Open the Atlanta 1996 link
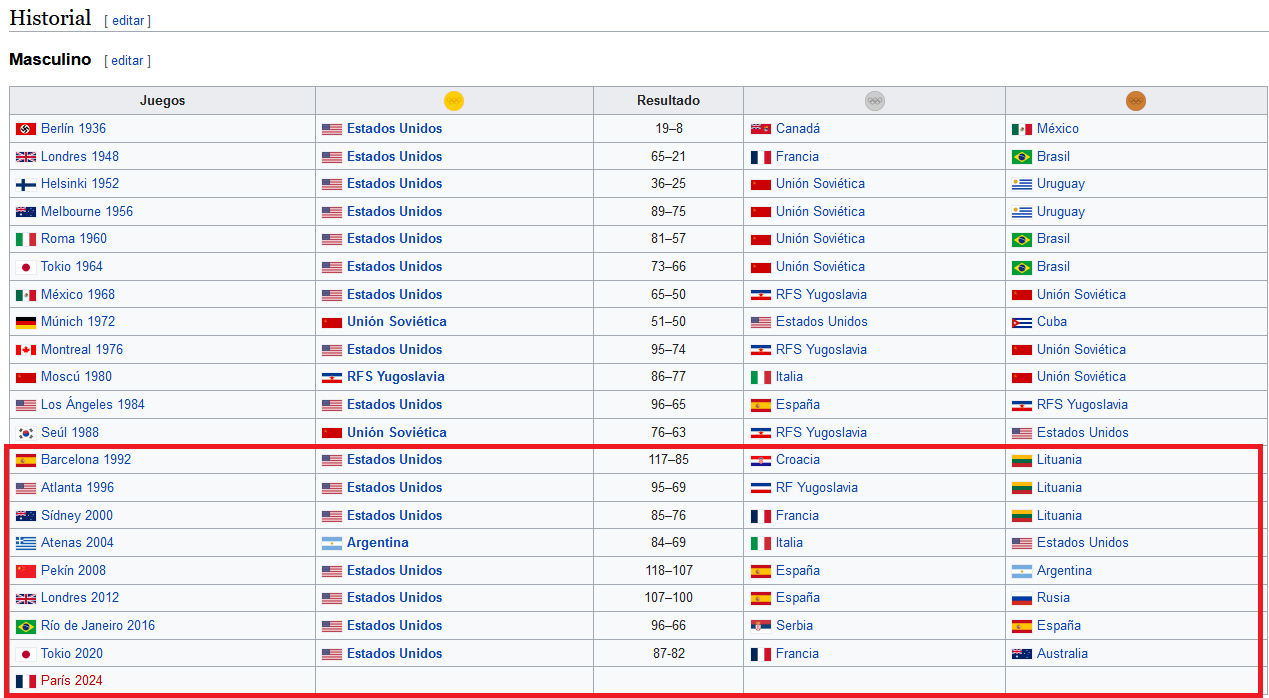This screenshot has height=698, width=1269. point(78,488)
